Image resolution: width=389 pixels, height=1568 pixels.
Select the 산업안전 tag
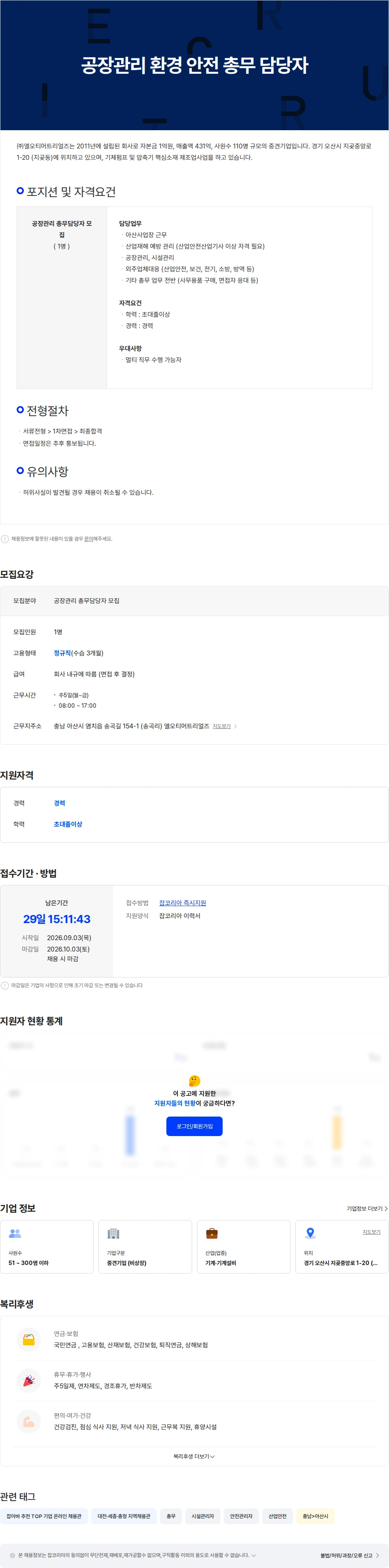tap(277, 1516)
